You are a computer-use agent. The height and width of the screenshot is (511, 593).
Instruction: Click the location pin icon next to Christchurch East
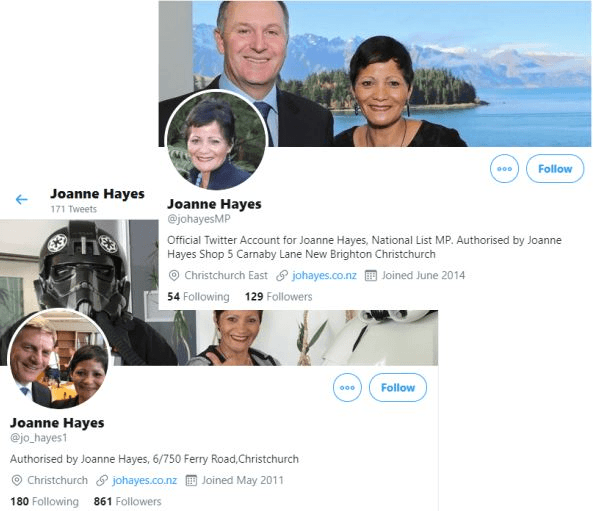point(174,275)
